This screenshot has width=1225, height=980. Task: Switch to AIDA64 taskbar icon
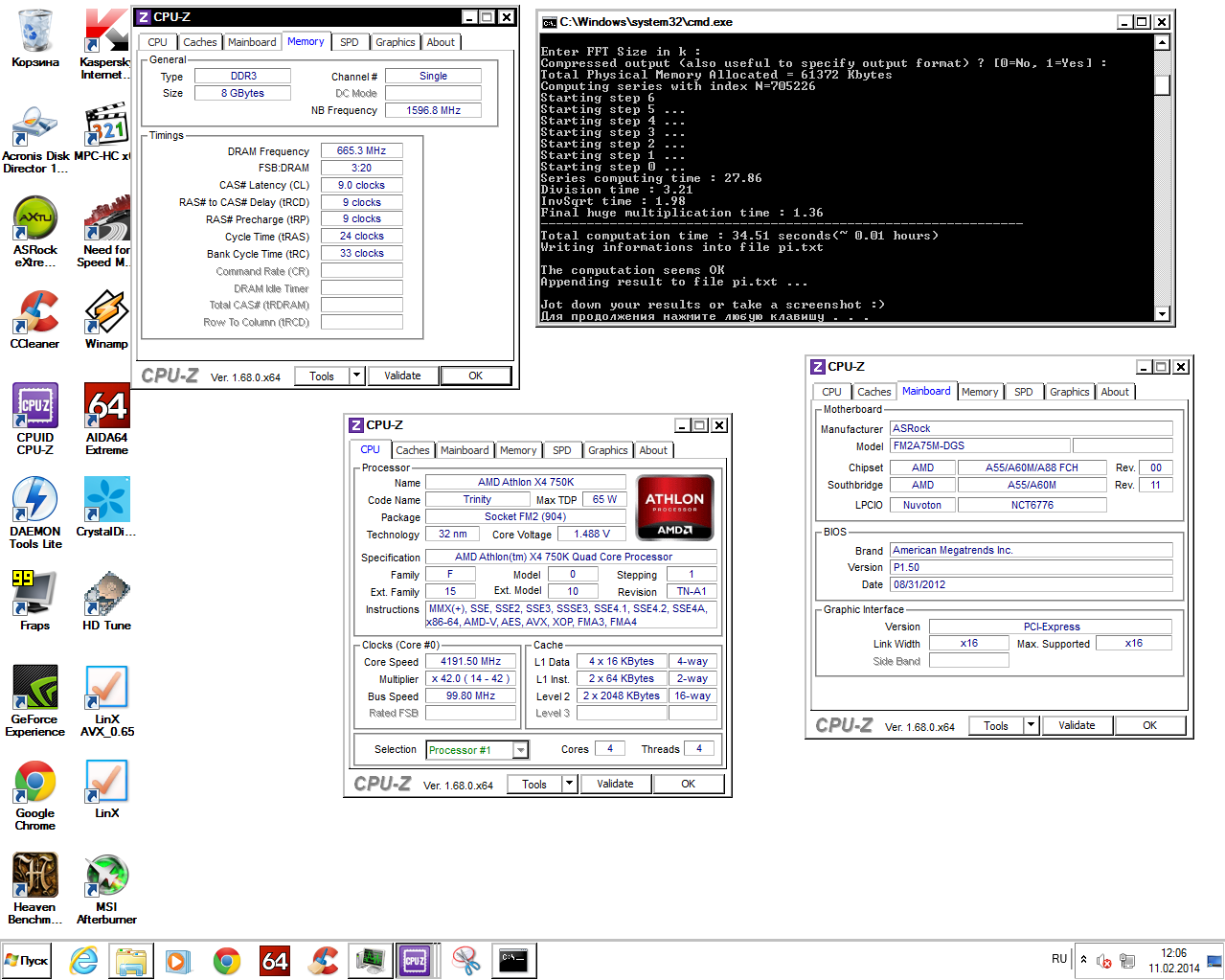coord(275,961)
